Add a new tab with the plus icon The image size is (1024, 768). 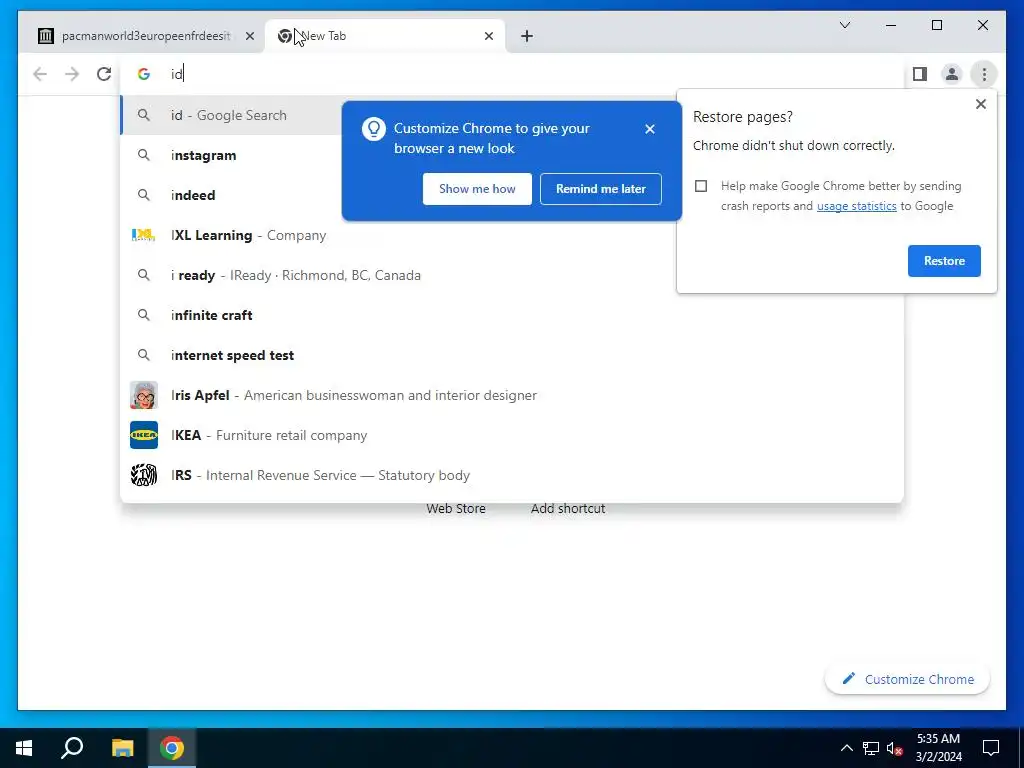[527, 36]
